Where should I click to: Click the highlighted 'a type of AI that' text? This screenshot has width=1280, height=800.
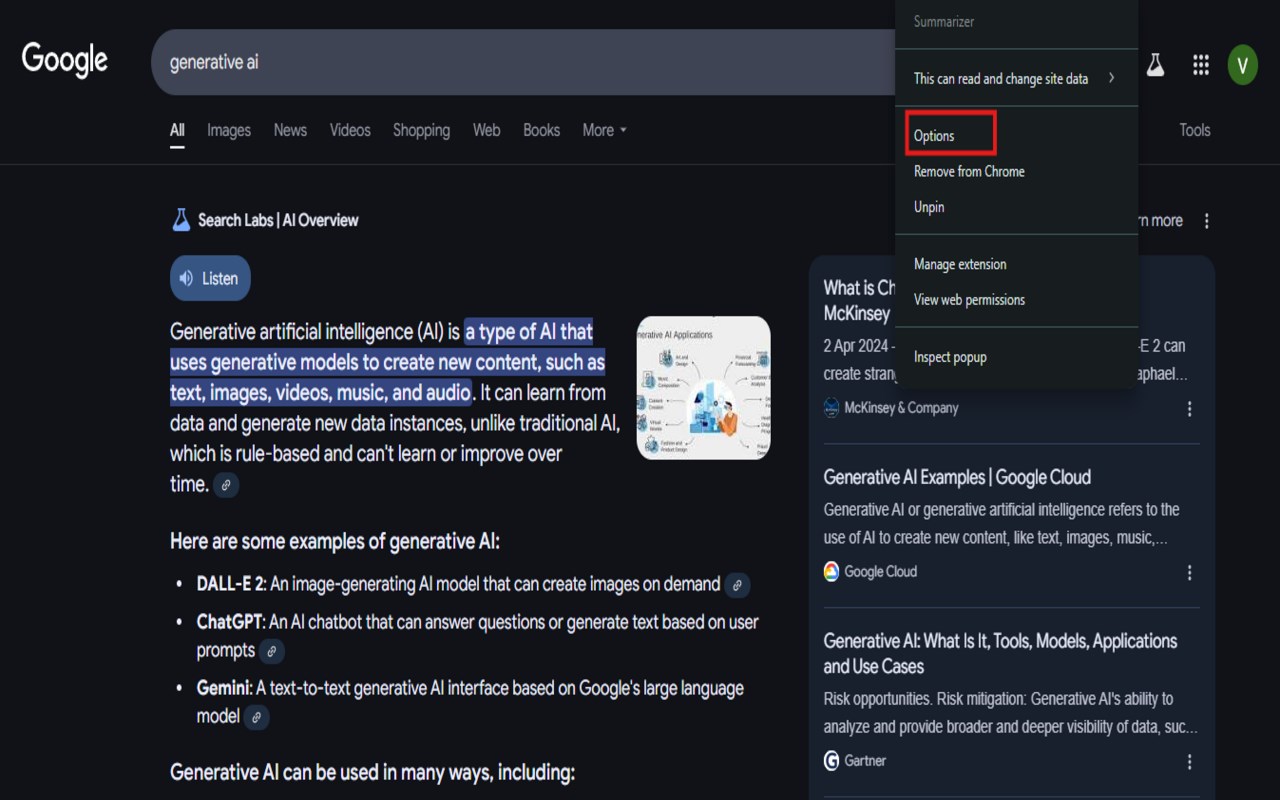point(529,332)
